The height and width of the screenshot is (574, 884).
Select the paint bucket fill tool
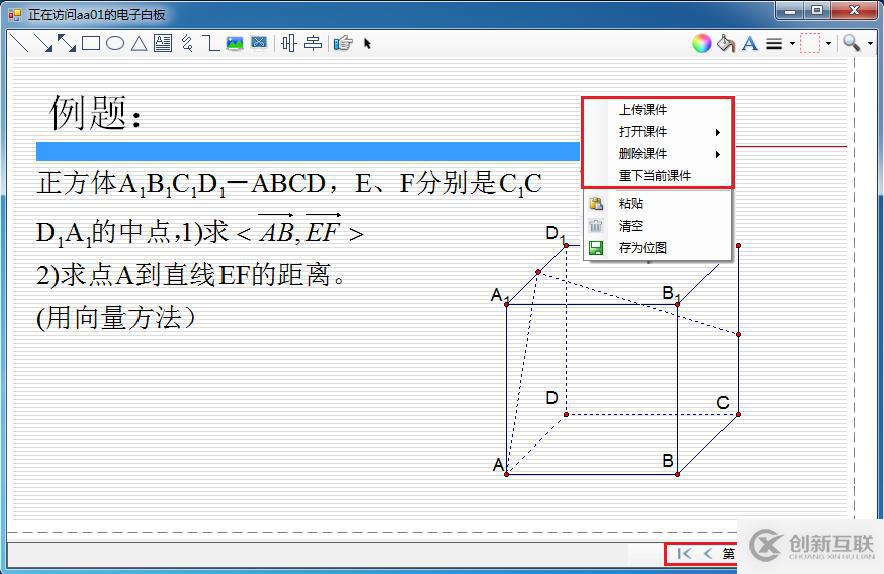tap(726, 43)
